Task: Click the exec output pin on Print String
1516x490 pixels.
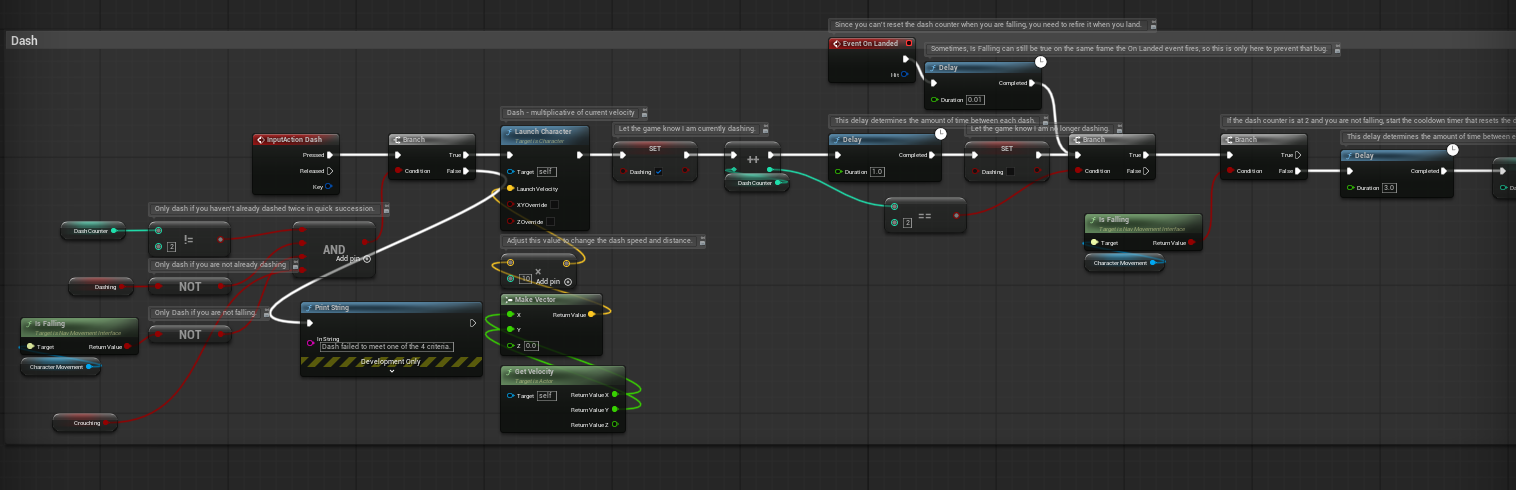Action: click(474, 323)
